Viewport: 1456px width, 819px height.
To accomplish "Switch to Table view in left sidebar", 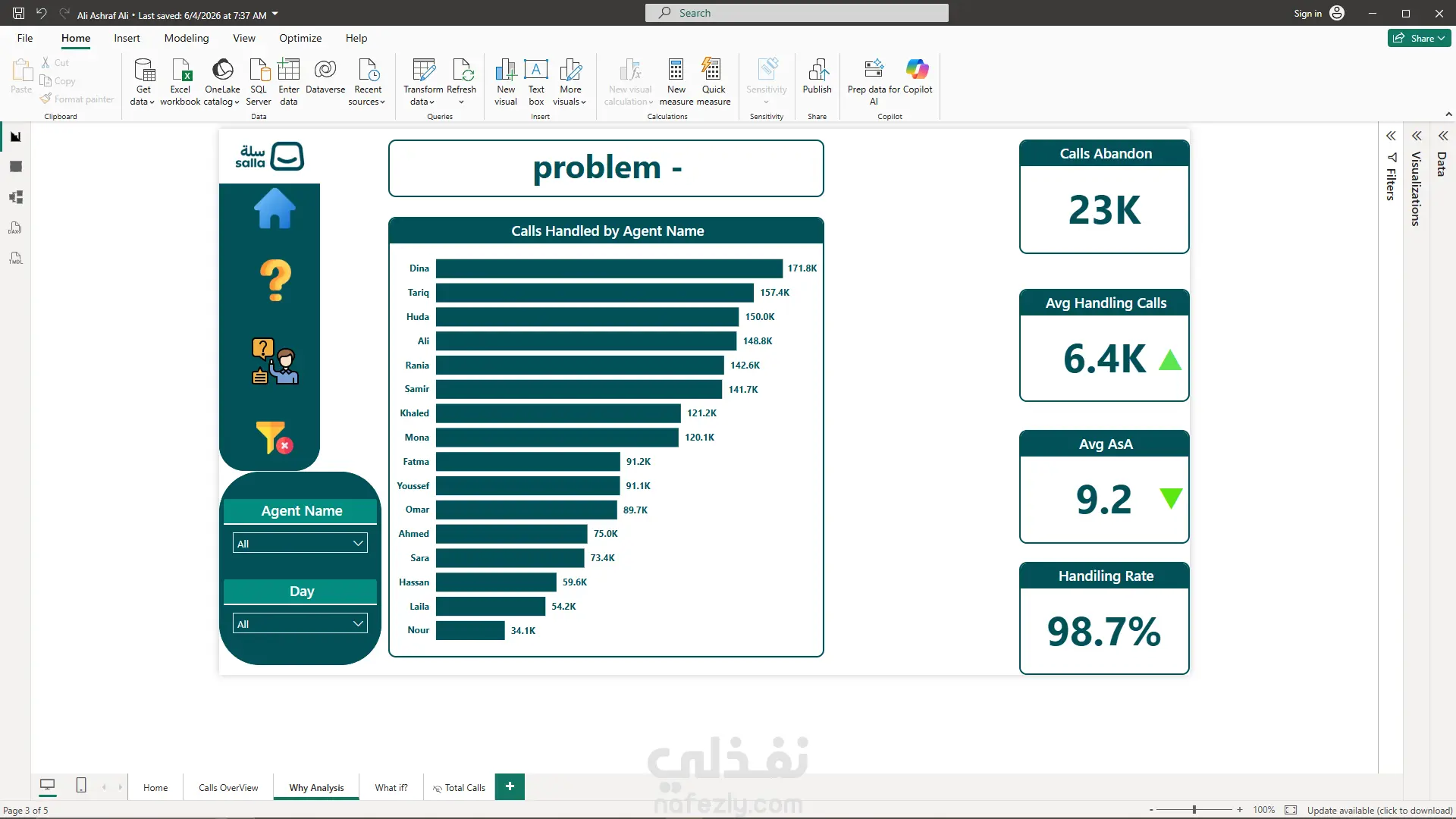I will coord(15,167).
